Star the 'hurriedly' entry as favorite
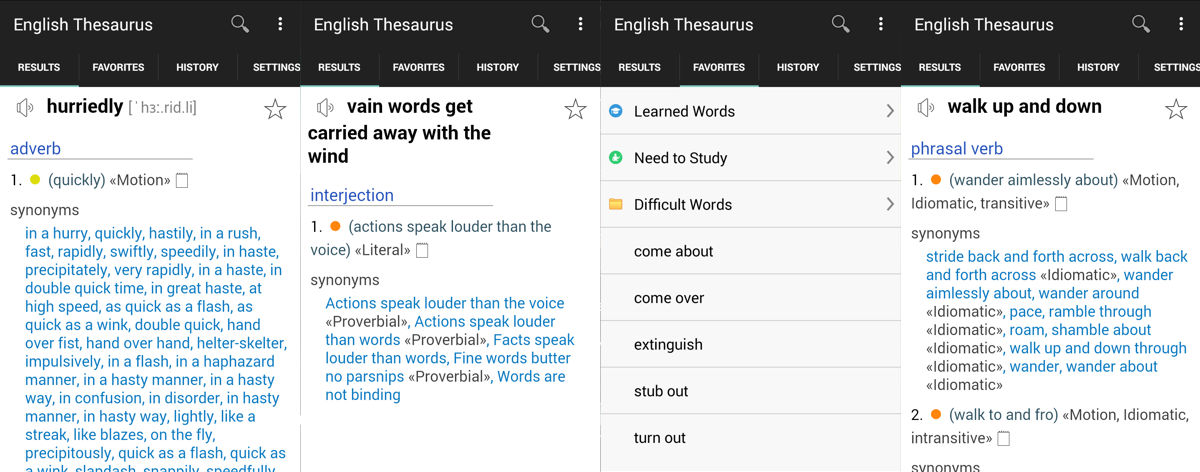This screenshot has width=1200, height=472. point(275,110)
